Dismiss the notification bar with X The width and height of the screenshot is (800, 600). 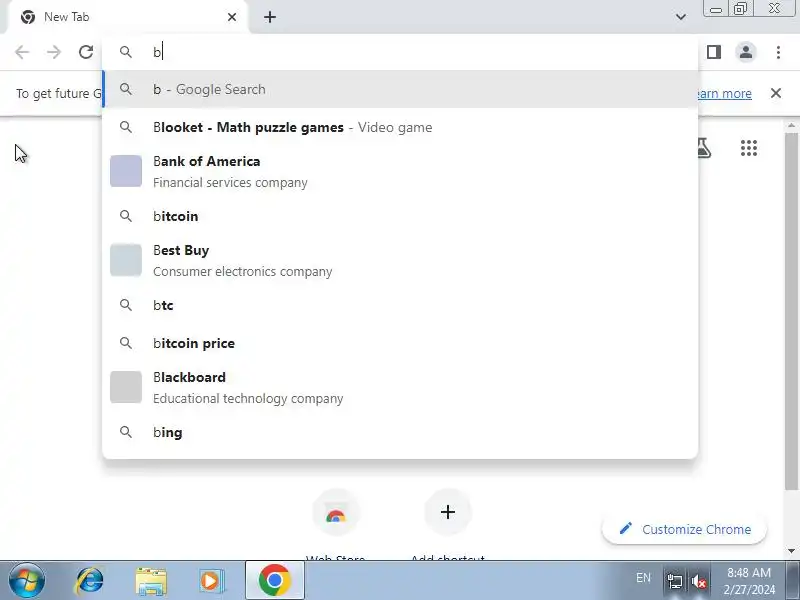776,93
